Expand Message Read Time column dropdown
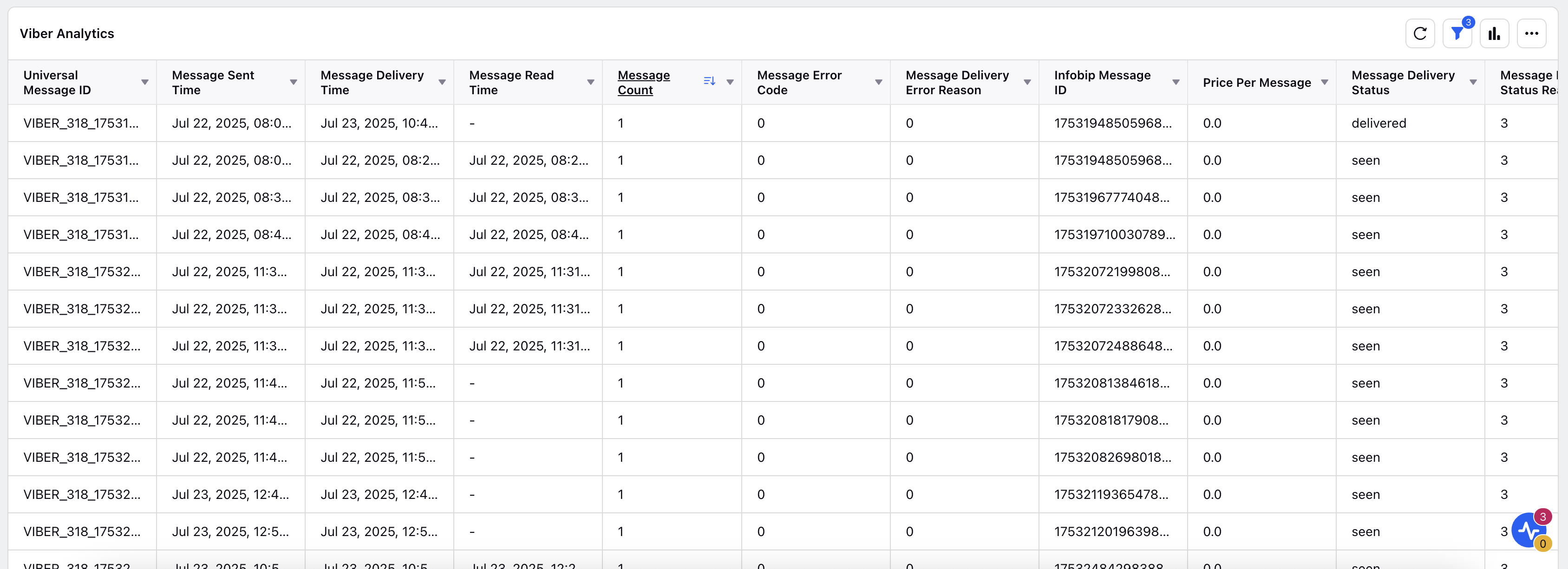 (x=590, y=82)
